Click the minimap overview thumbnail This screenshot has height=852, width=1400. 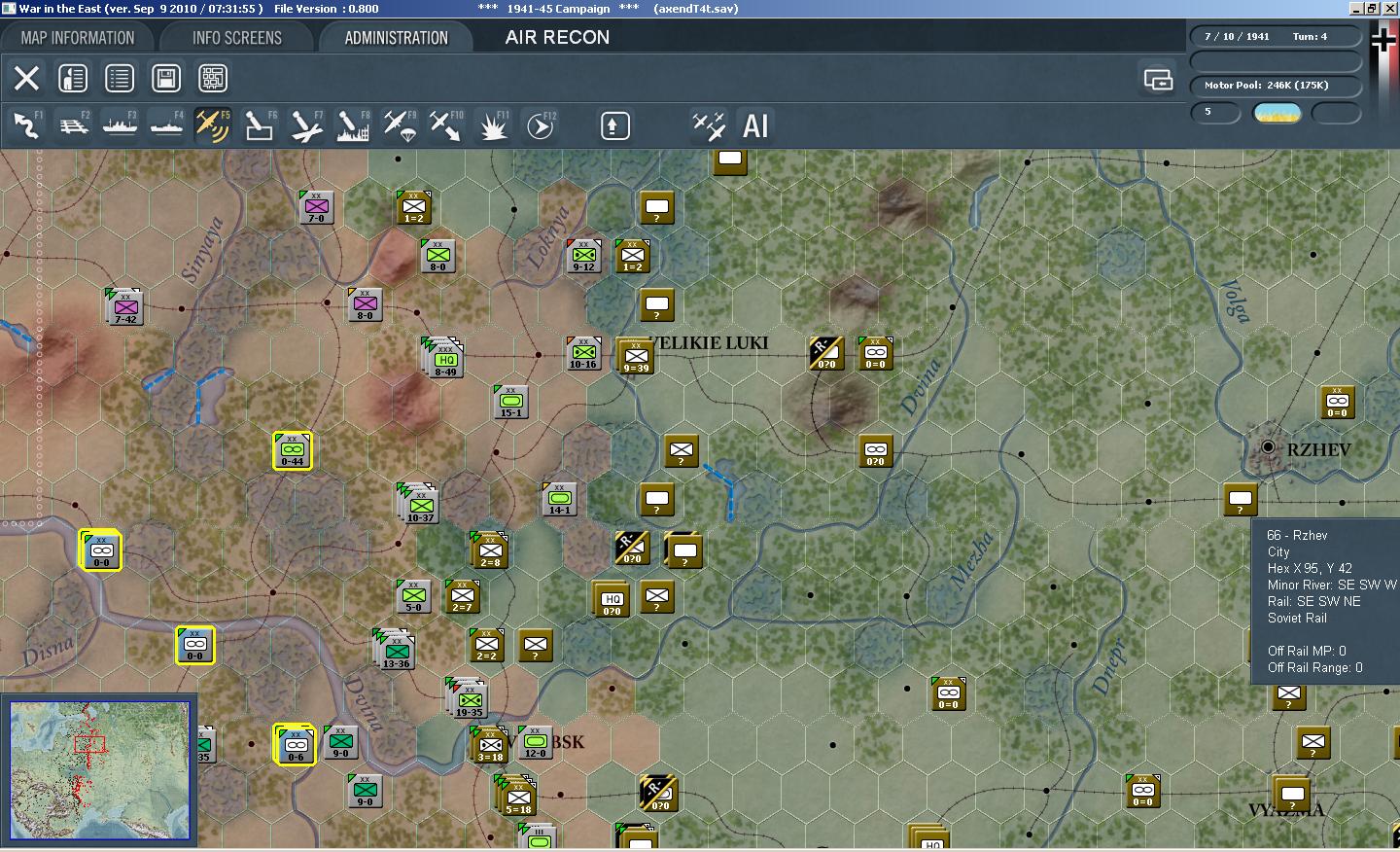pyautogui.click(x=99, y=769)
